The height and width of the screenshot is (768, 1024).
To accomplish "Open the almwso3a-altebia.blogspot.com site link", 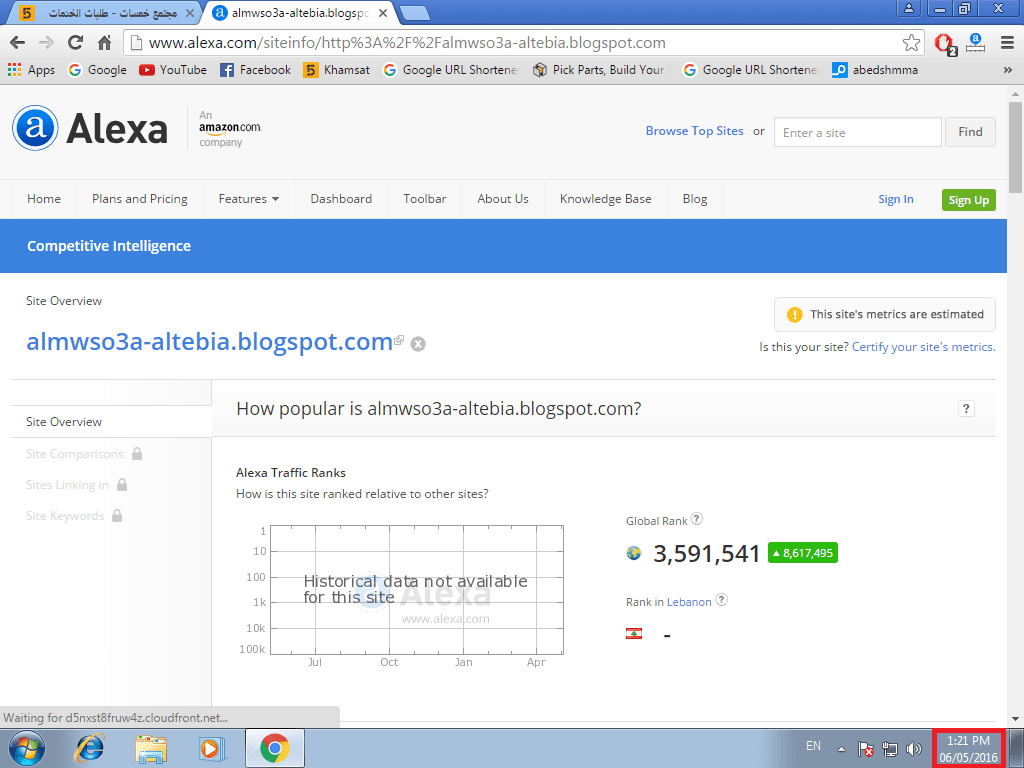I will [209, 342].
